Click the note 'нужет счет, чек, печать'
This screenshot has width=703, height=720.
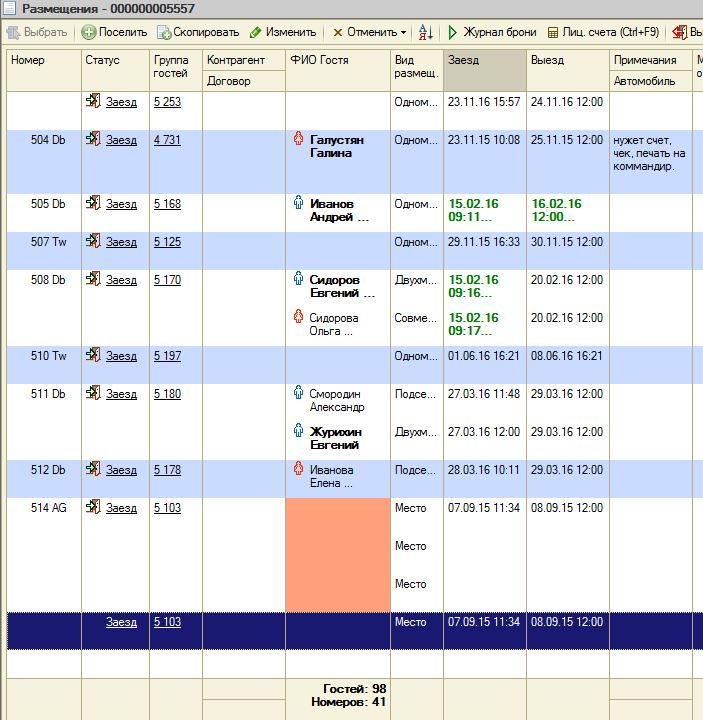click(649, 153)
